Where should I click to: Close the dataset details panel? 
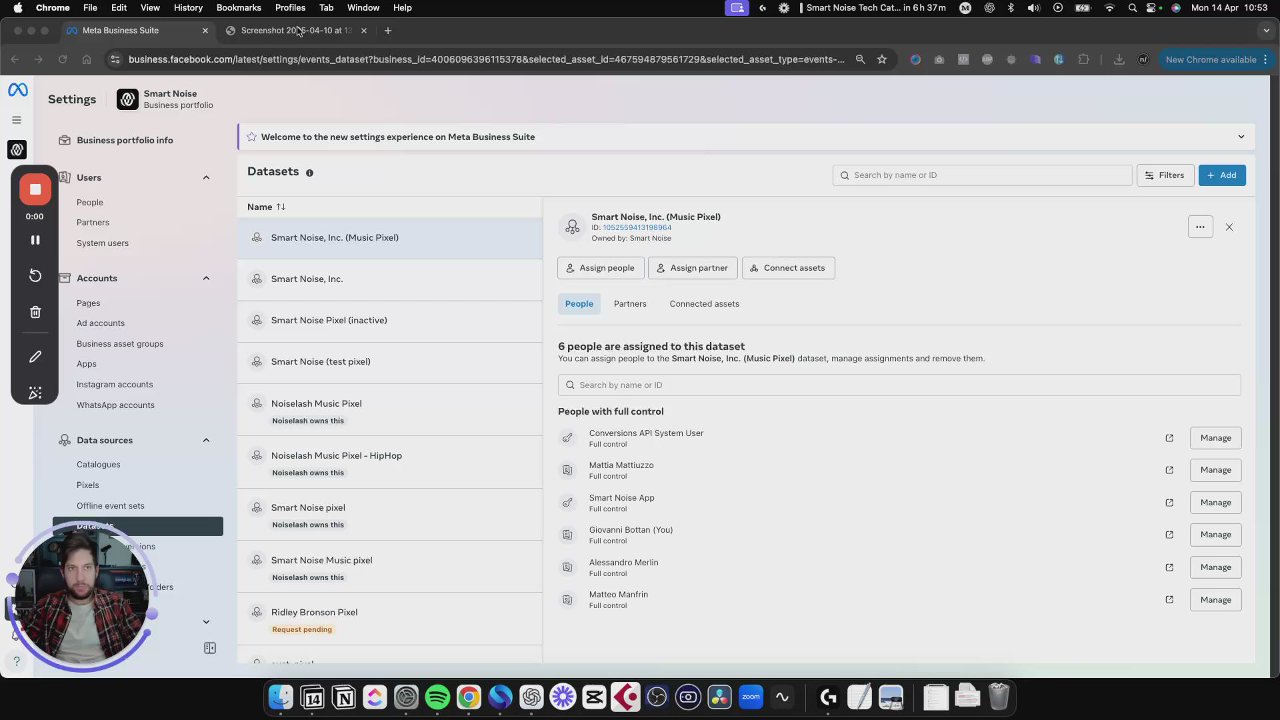pyautogui.click(x=1229, y=227)
